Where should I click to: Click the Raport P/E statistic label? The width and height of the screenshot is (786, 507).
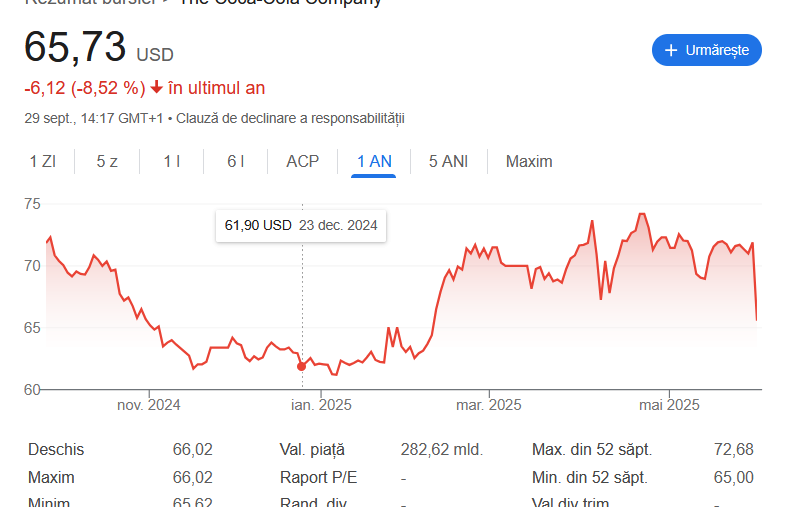click(x=314, y=478)
